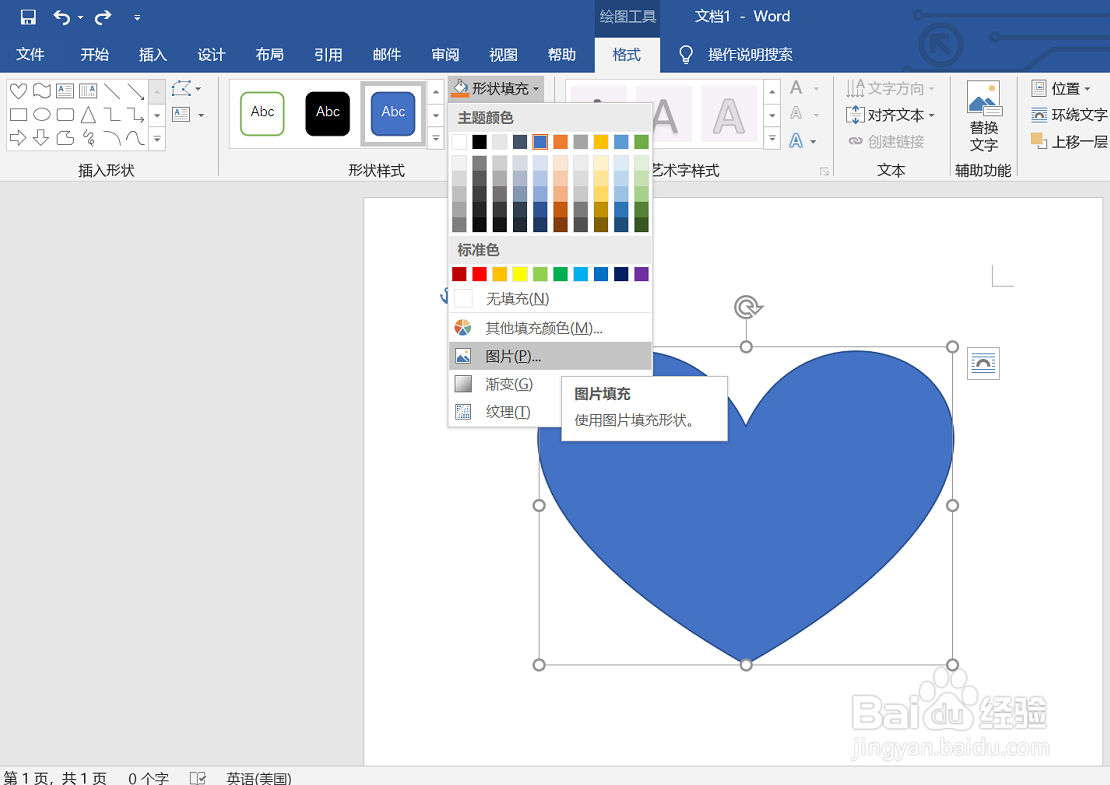1110x785 pixels.
Task: Open Customize Quick Access Toolbar dropdown
Action: click(137, 18)
